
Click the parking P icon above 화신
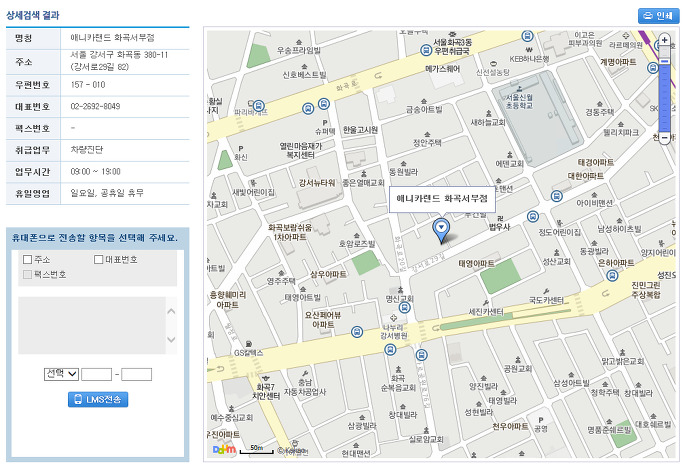(x=241, y=149)
